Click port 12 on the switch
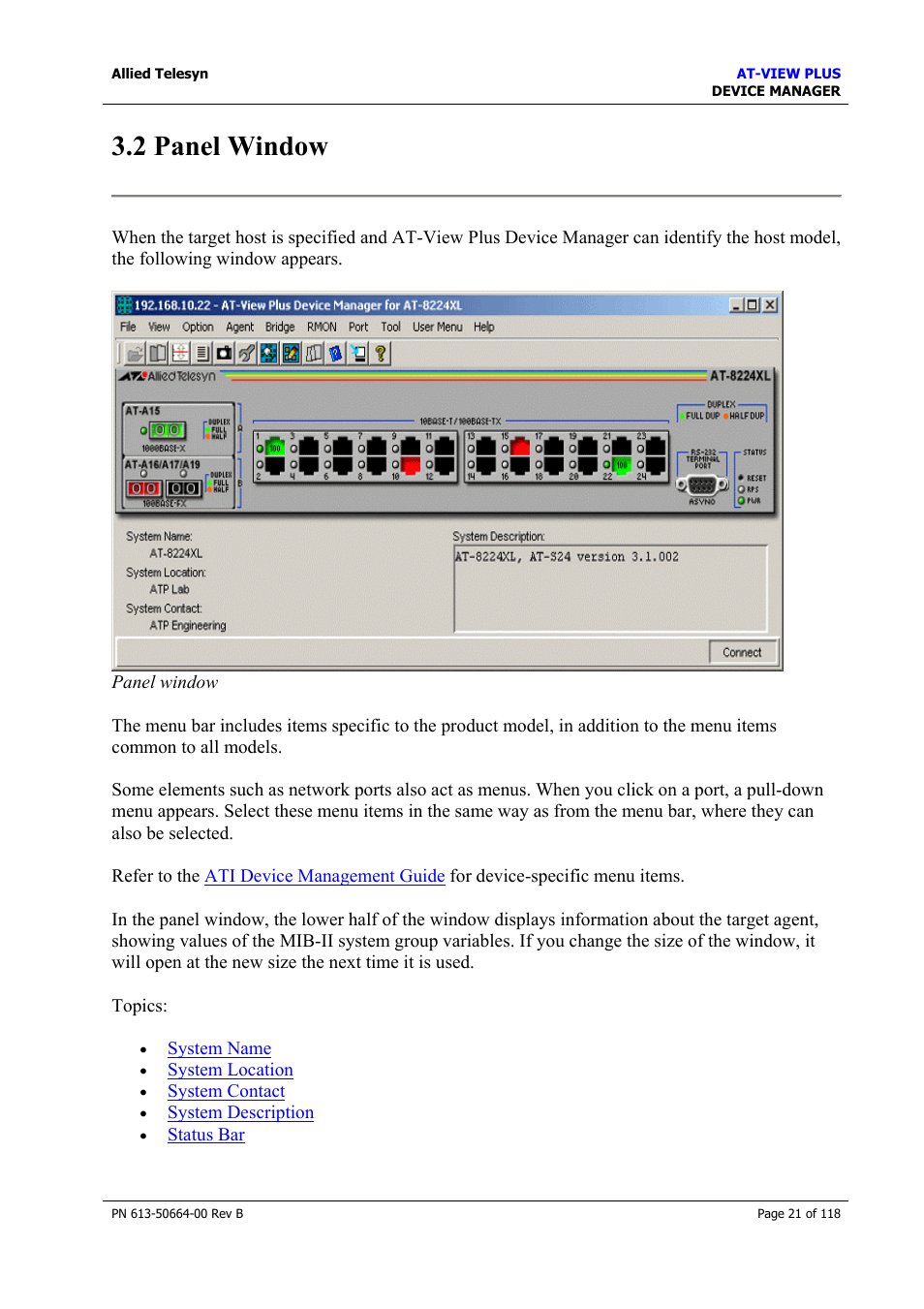This screenshot has height=1309, width=924. 445,466
